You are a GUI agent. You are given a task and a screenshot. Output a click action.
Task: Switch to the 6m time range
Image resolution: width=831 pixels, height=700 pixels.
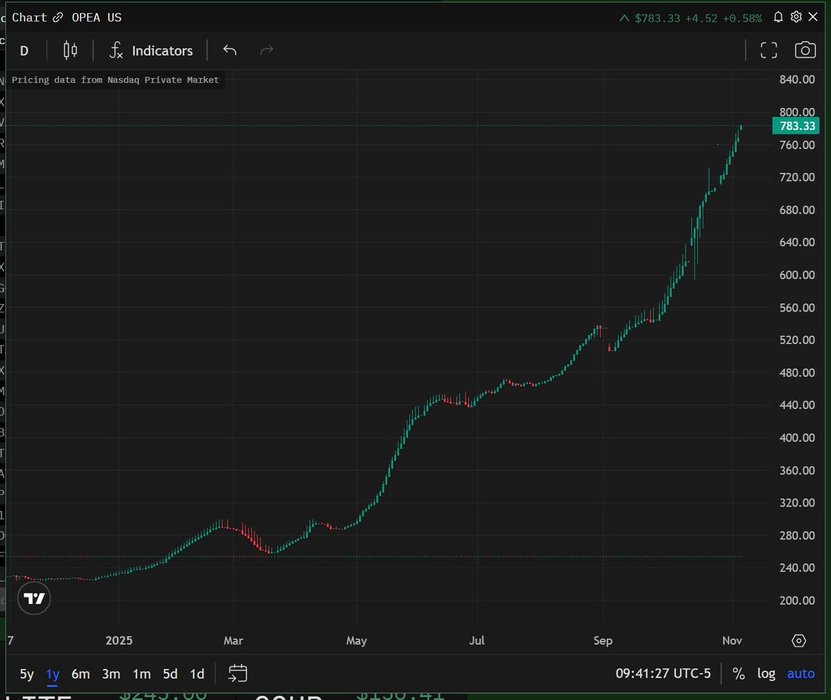click(80, 674)
